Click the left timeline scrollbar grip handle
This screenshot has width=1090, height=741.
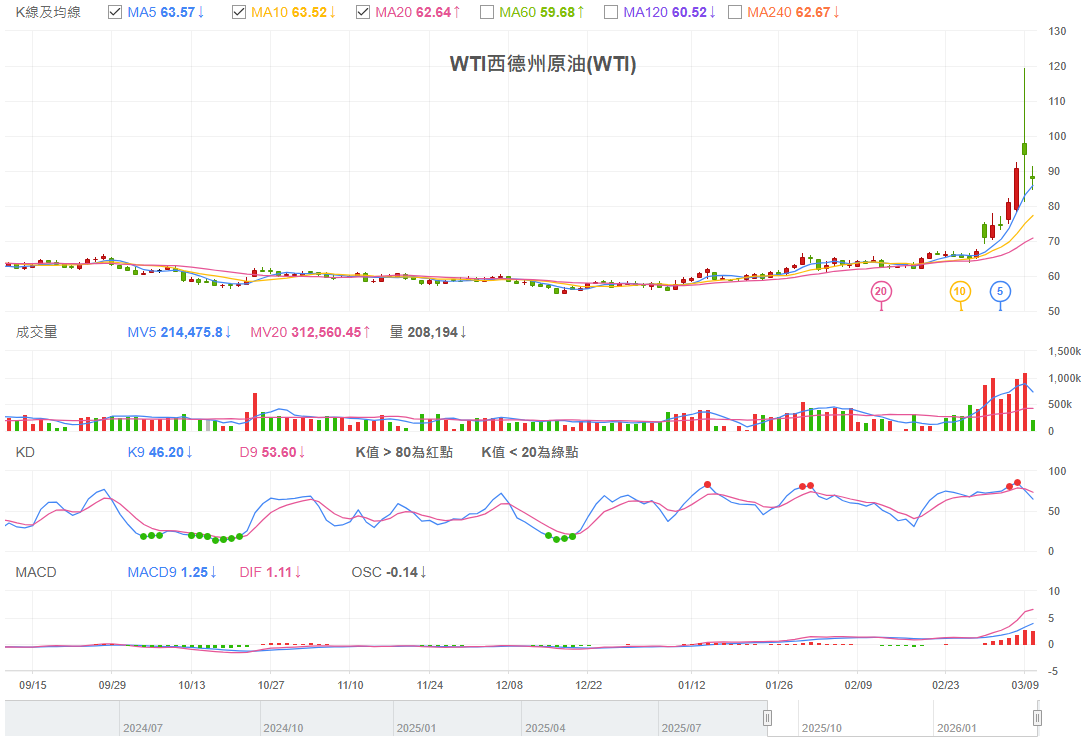pyautogui.click(x=768, y=717)
